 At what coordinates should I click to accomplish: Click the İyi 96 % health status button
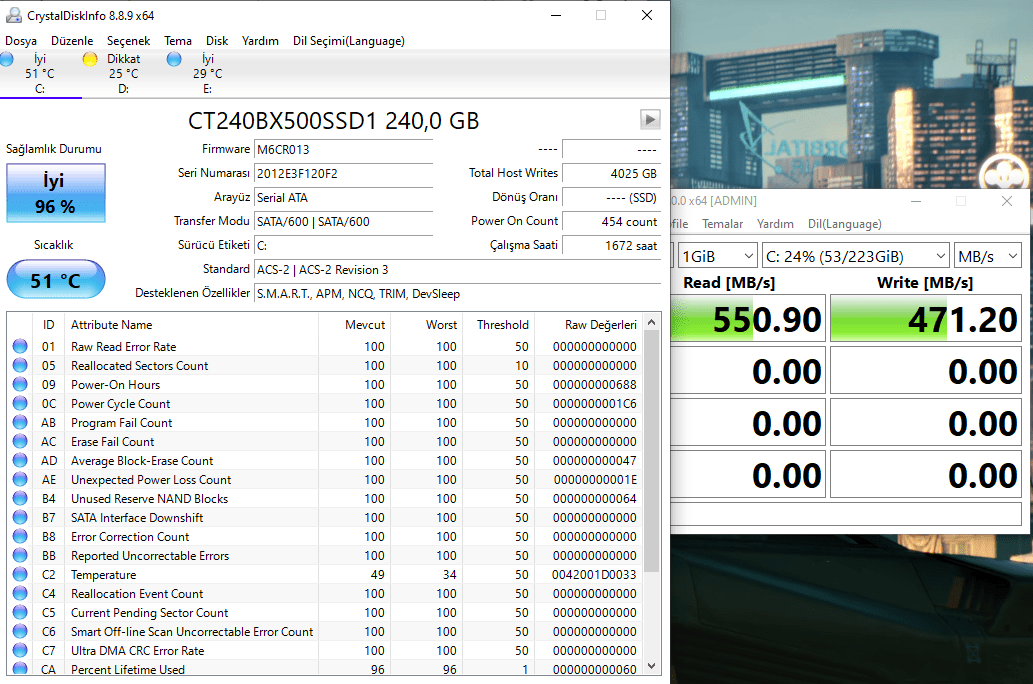pos(56,193)
